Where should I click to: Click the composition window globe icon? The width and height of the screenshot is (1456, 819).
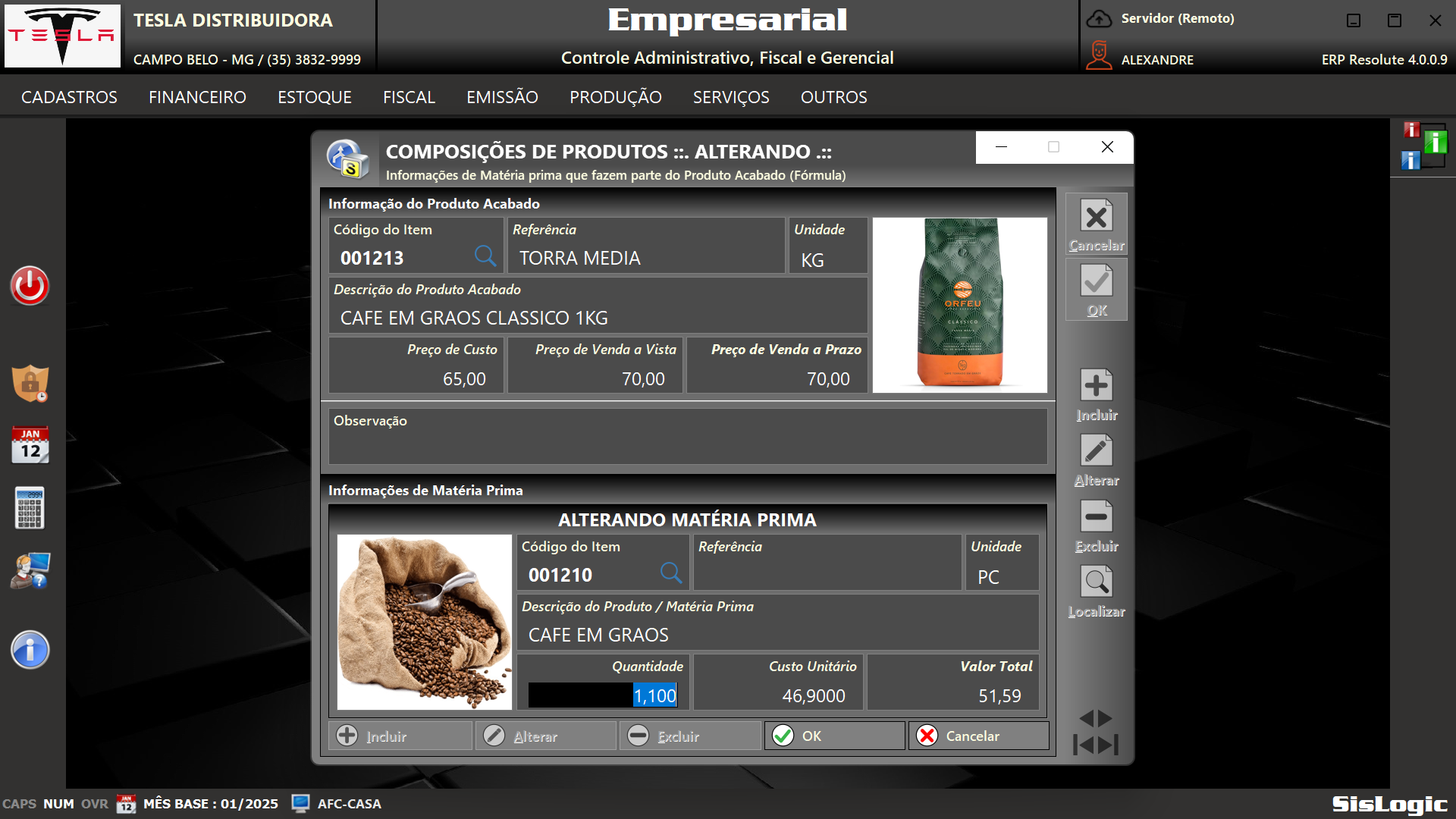[348, 159]
